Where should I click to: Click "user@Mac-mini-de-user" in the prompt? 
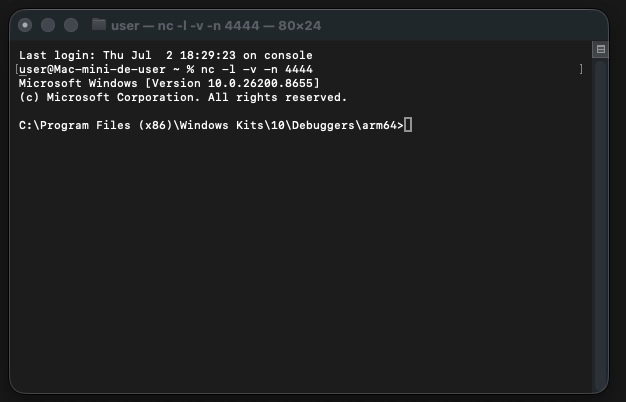tap(92, 69)
